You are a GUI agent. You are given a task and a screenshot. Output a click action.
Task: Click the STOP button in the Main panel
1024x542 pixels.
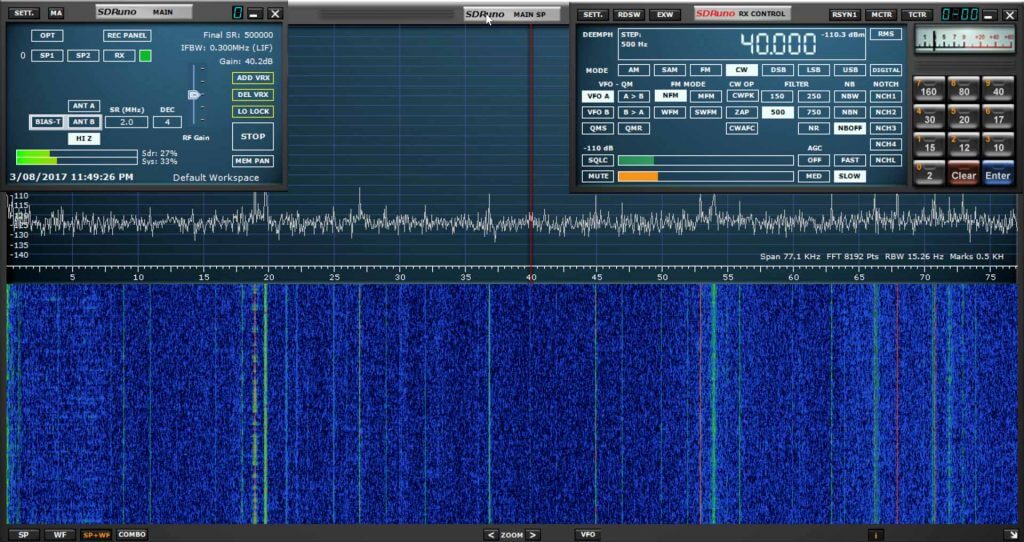click(x=253, y=136)
